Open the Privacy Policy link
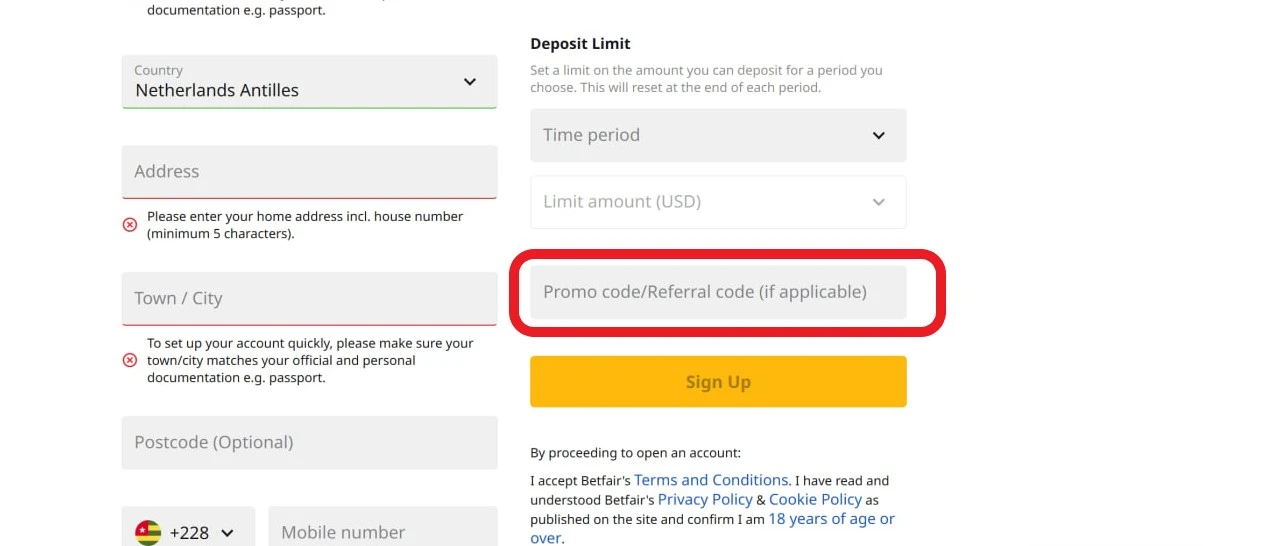1270x546 pixels. (704, 499)
